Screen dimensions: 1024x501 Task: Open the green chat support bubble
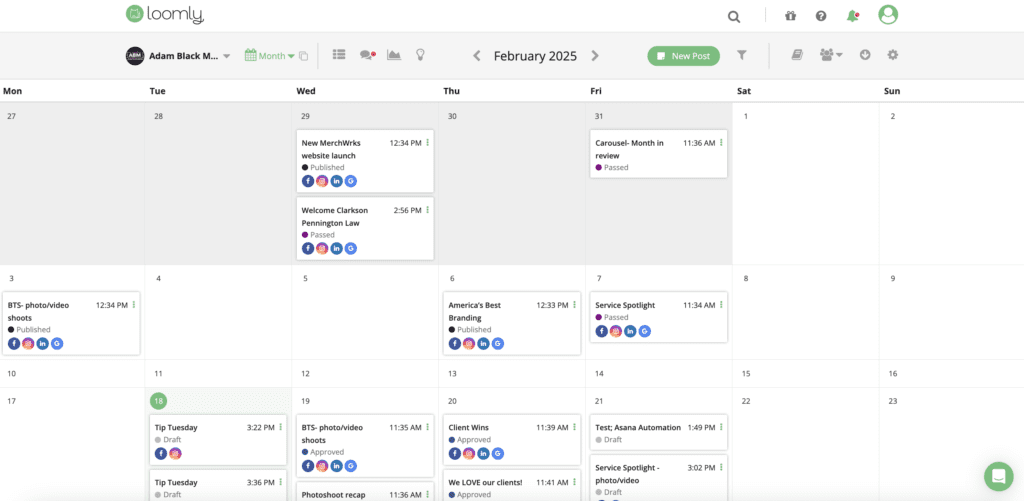coord(997,475)
